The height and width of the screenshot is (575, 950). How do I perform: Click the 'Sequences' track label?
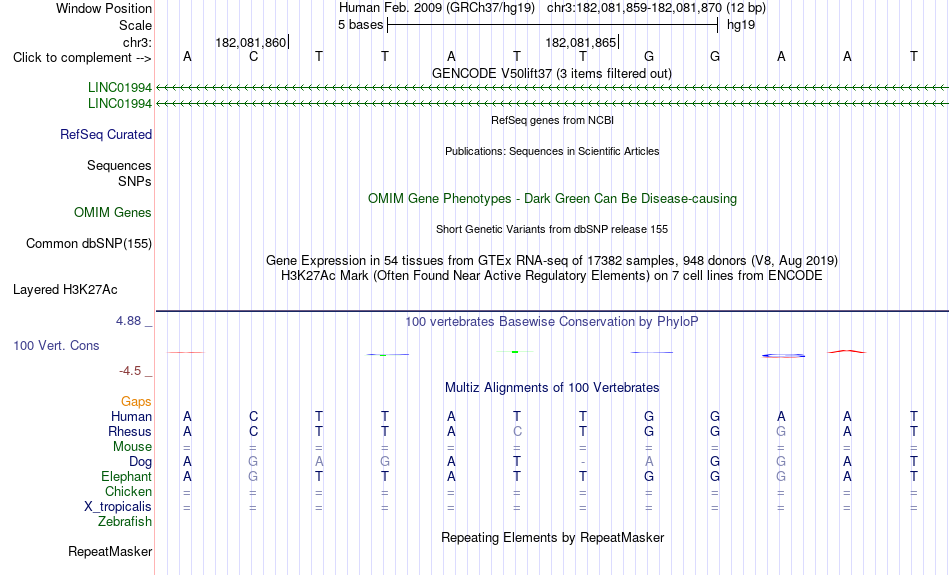point(119,165)
